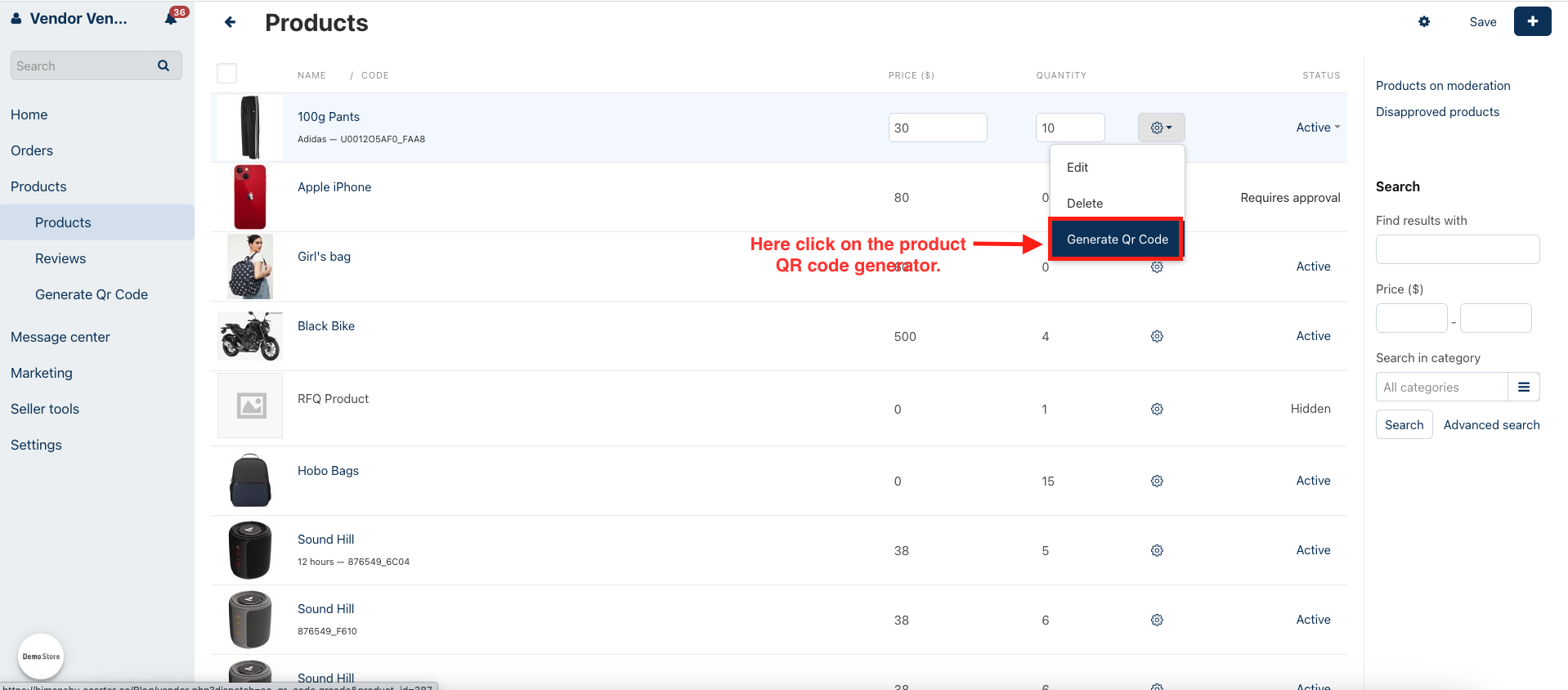Open the gear settings icon near Save
Image resolution: width=1568 pixels, height=690 pixels.
[1424, 22]
